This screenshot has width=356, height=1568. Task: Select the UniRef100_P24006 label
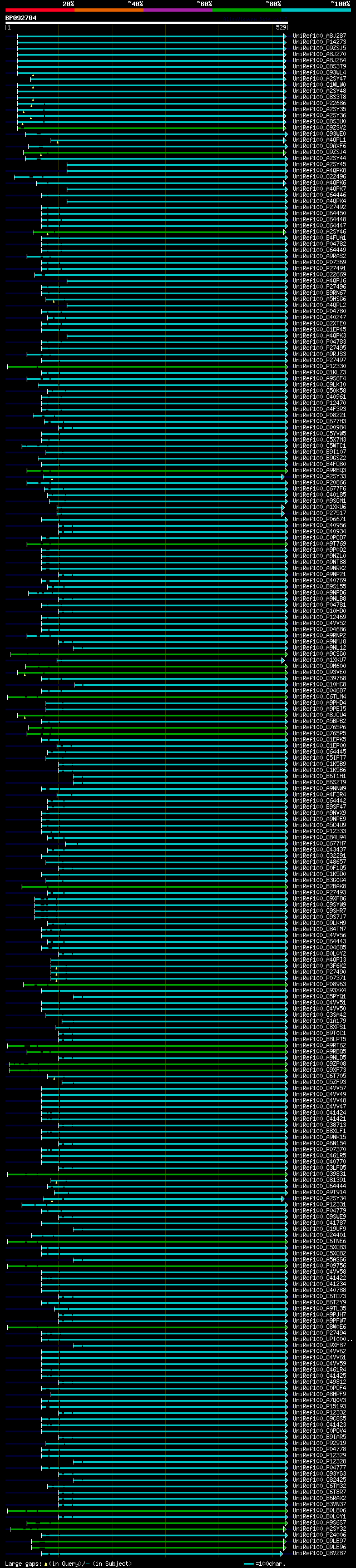[319, 1535]
